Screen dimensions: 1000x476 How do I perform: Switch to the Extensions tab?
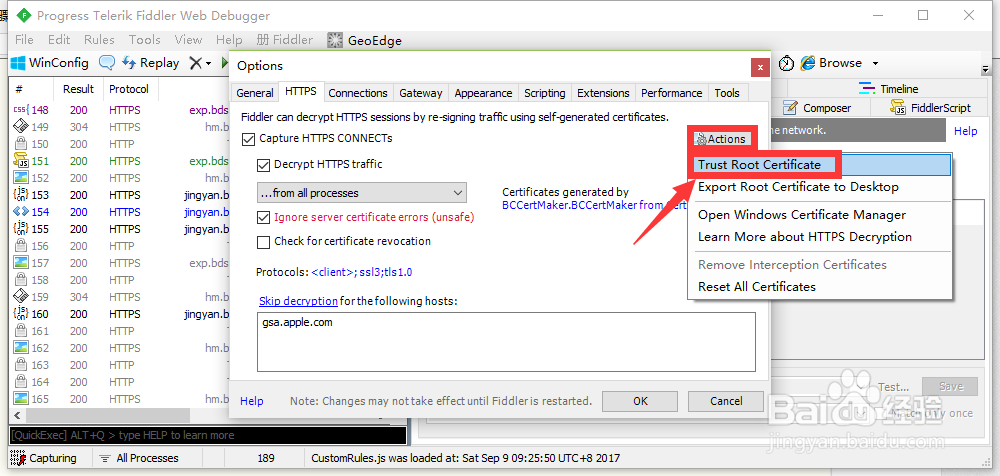coord(603,93)
